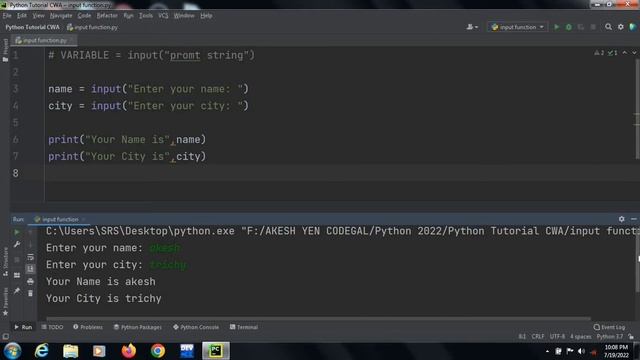The height and width of the screenshot is (360, 640).
Task: Rerun the program with the green Run-panel arrow
Action: [x=17, y=232]
